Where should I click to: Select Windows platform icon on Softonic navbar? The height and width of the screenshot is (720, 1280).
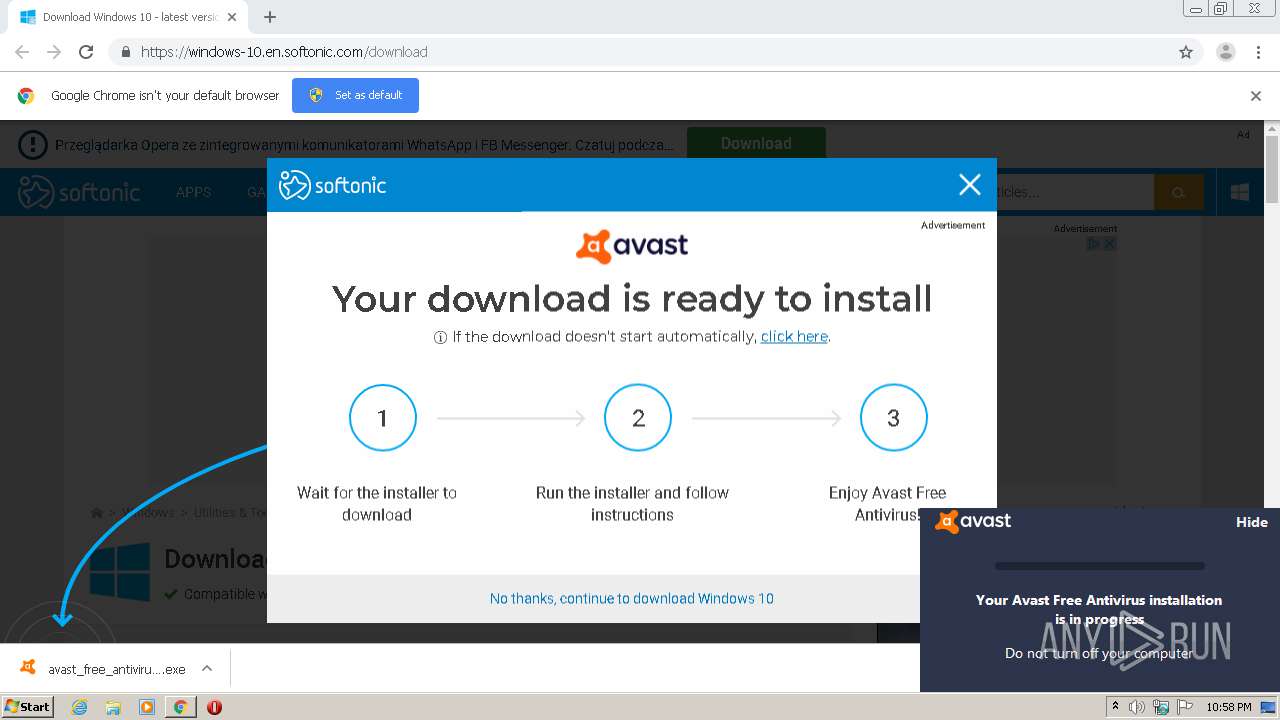tap(1240, 192)
